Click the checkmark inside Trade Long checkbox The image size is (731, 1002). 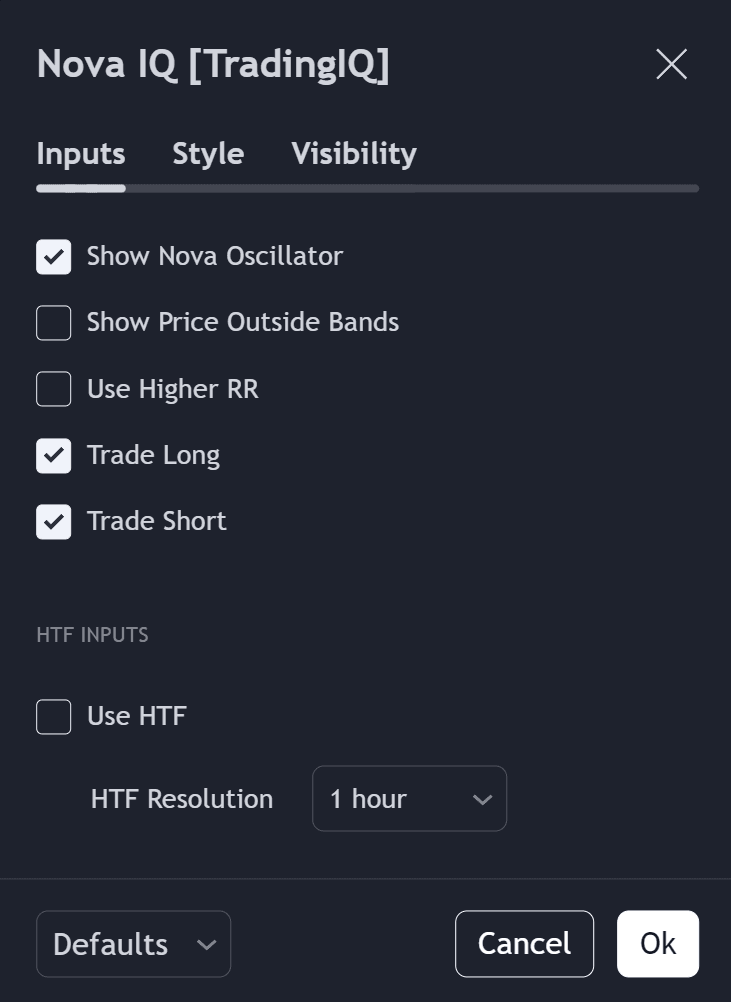pyautogui.click(x=53, y=456)
